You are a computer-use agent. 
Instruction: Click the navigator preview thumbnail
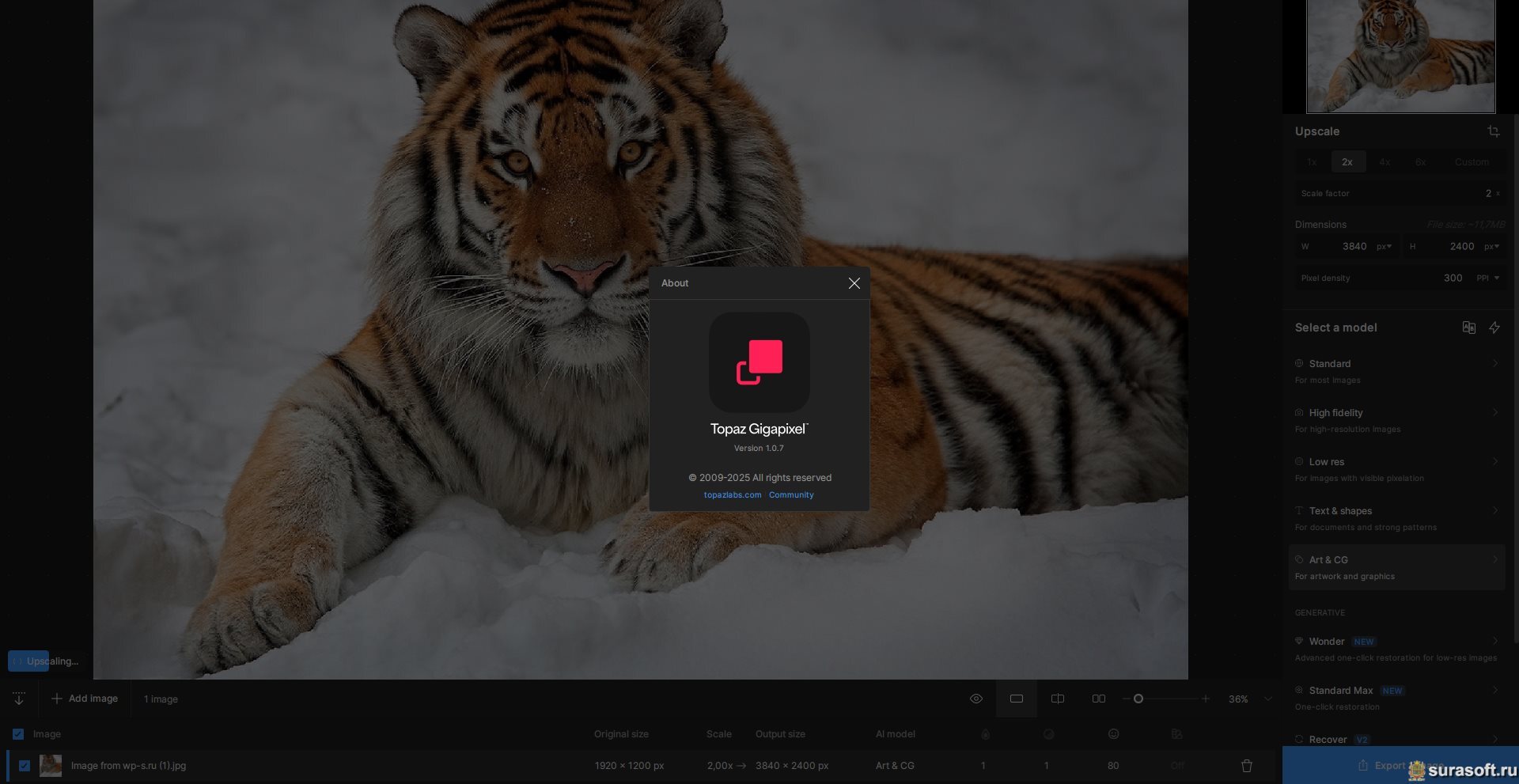(1400, 56)
